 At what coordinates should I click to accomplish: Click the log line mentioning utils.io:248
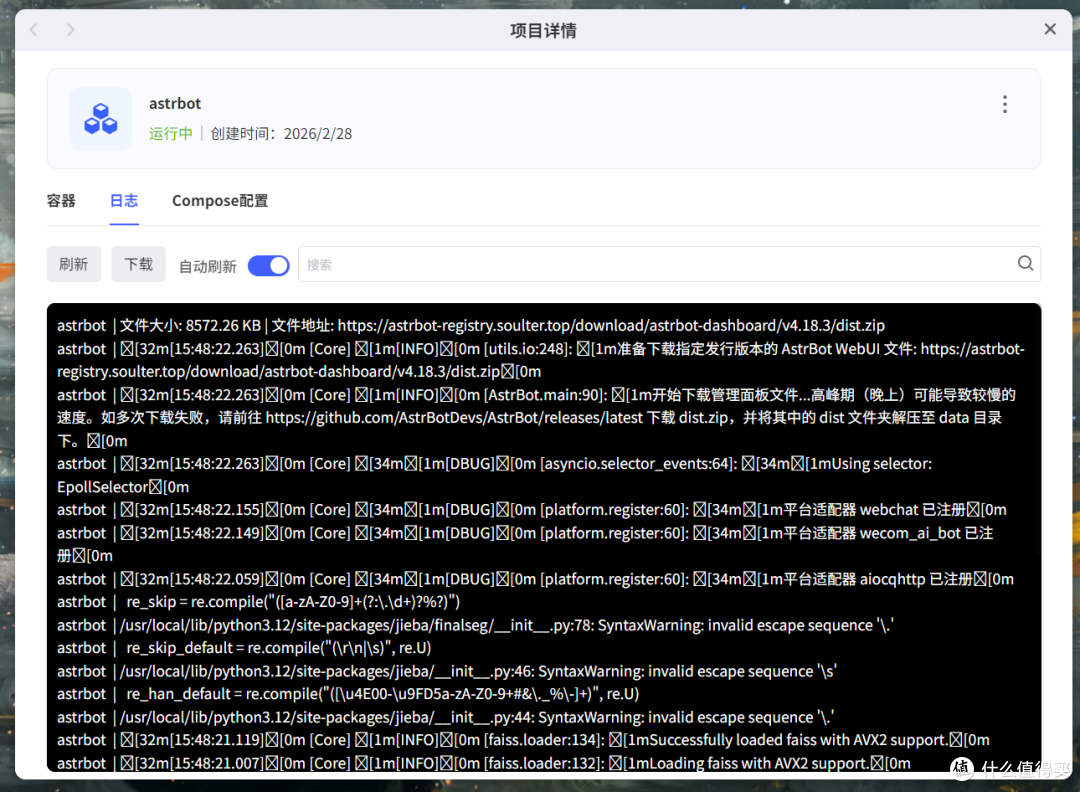541,360
